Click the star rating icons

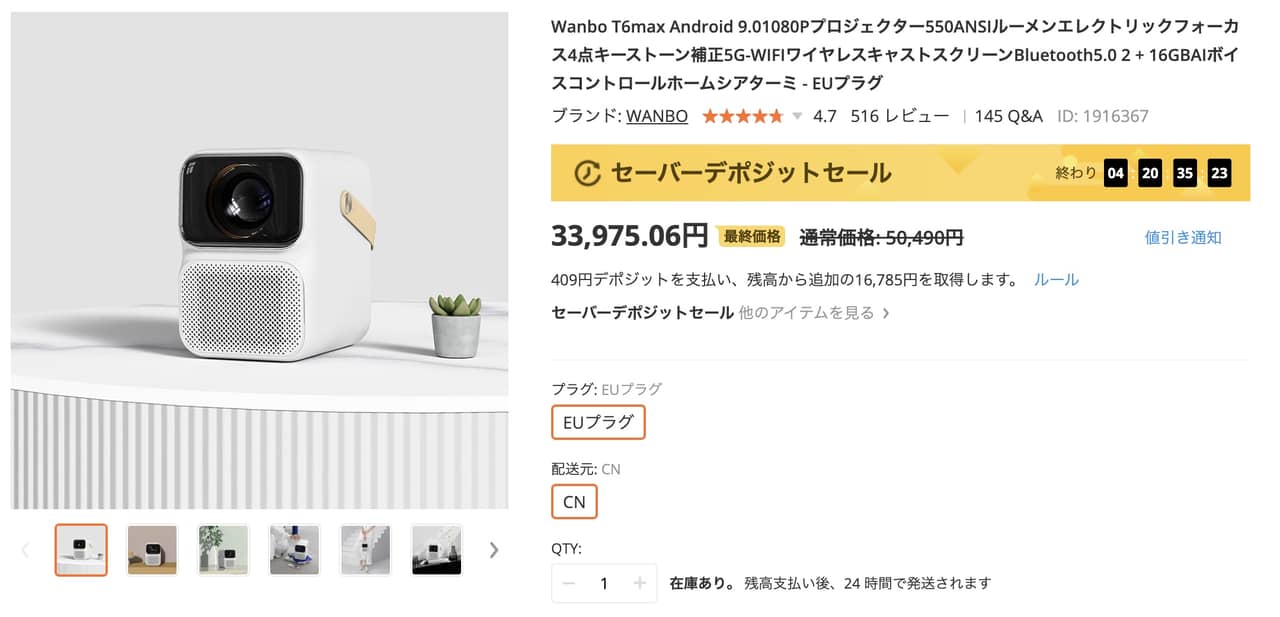(x=742, y=116)
